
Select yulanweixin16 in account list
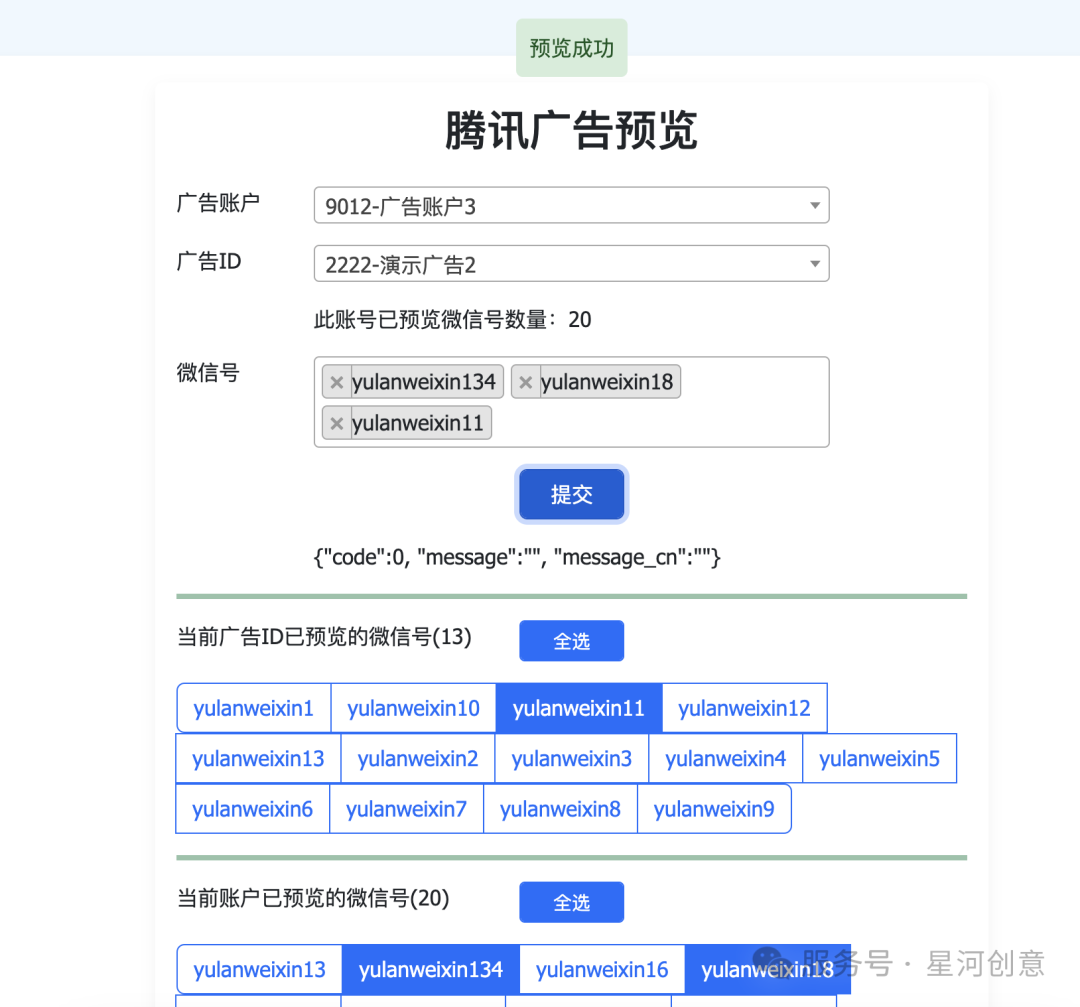click(x=602, y=969)
